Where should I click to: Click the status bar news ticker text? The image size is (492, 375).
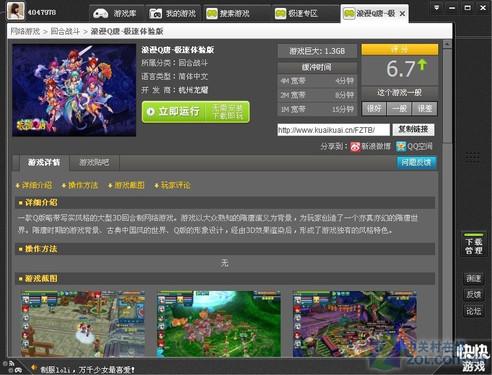[x=88, y=369]
